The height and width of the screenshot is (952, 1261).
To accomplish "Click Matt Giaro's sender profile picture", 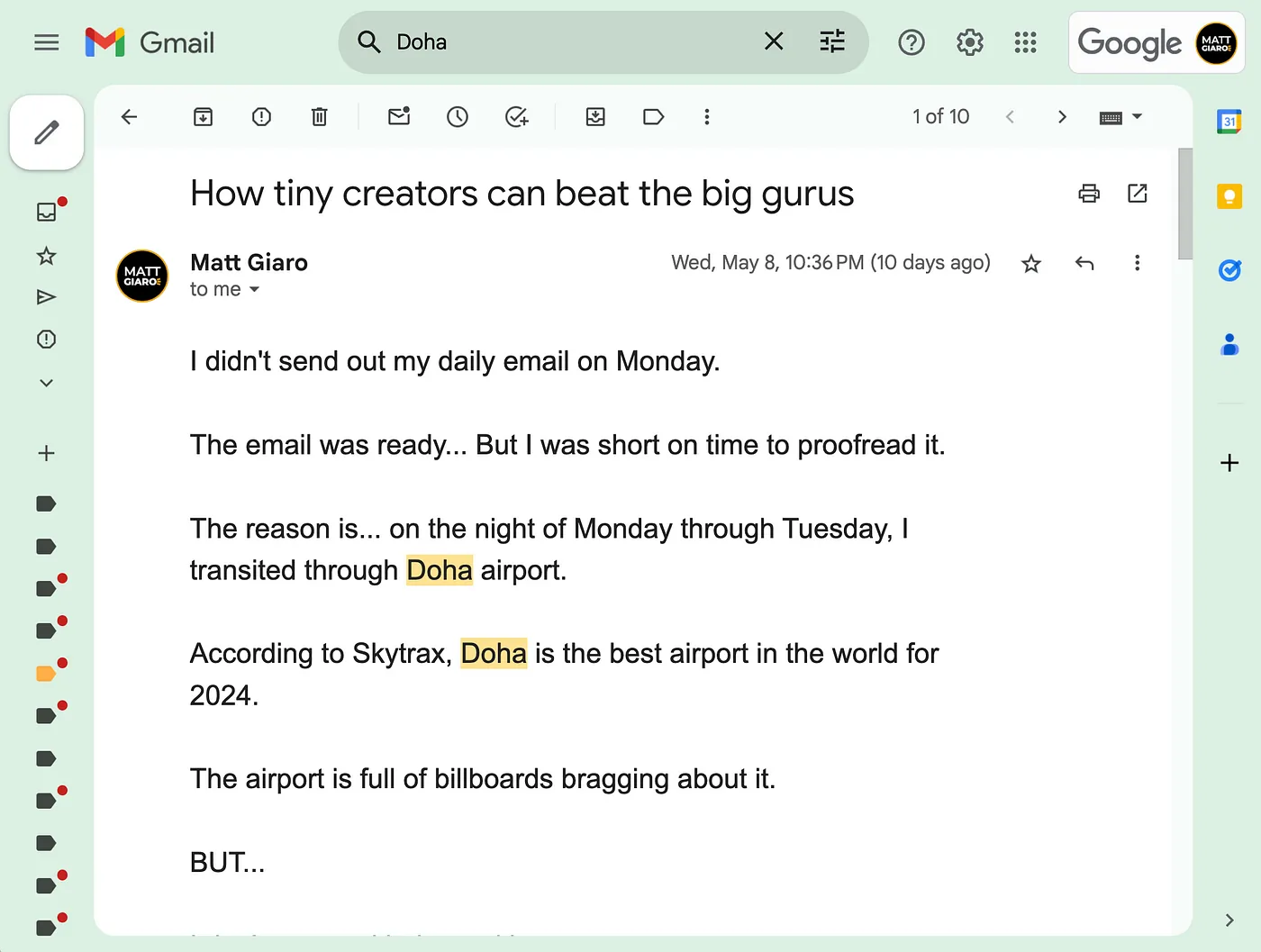I will pyautogui.click(x=142, y=276).
